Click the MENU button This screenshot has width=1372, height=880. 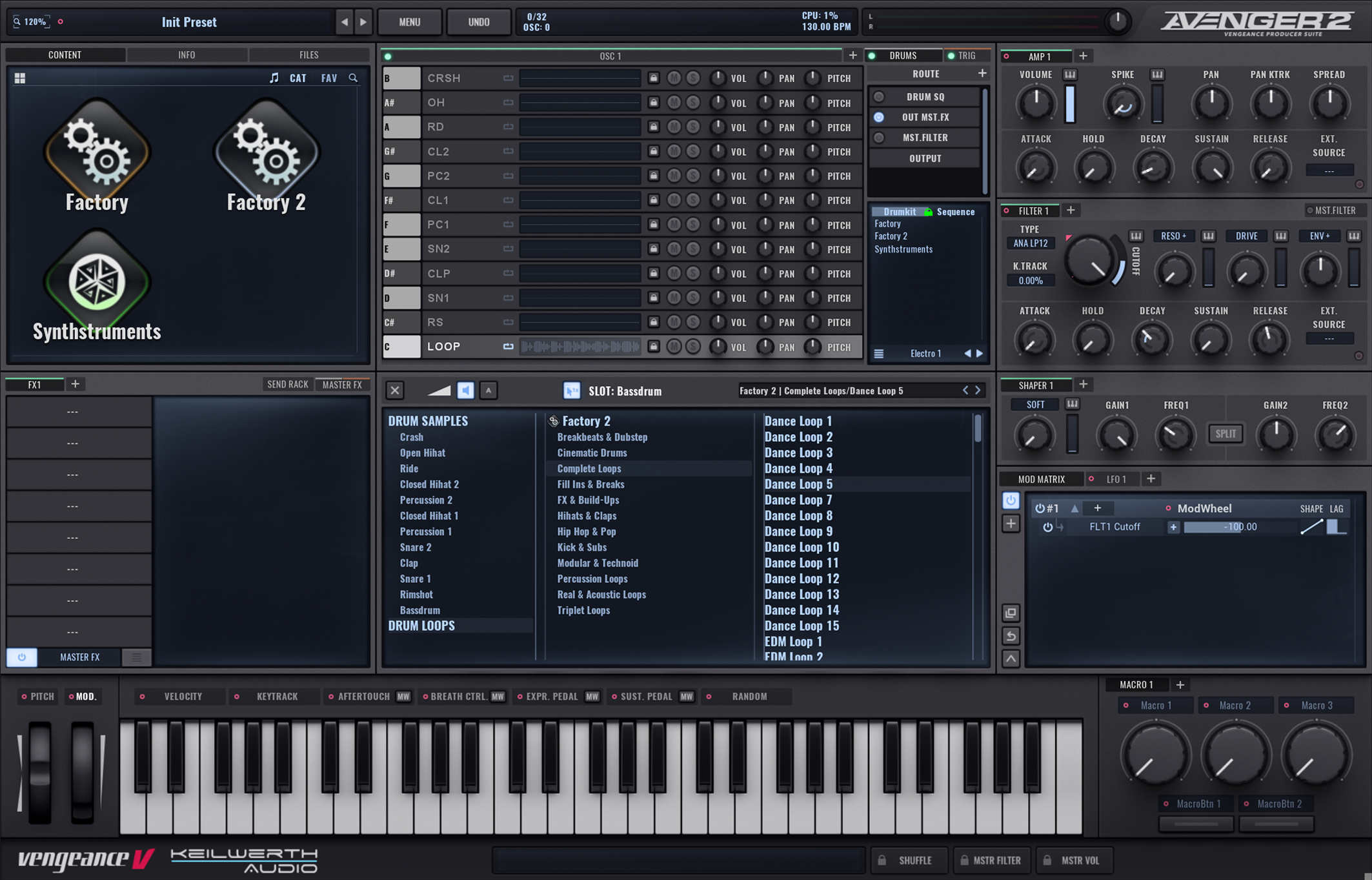tap(410, 22)
